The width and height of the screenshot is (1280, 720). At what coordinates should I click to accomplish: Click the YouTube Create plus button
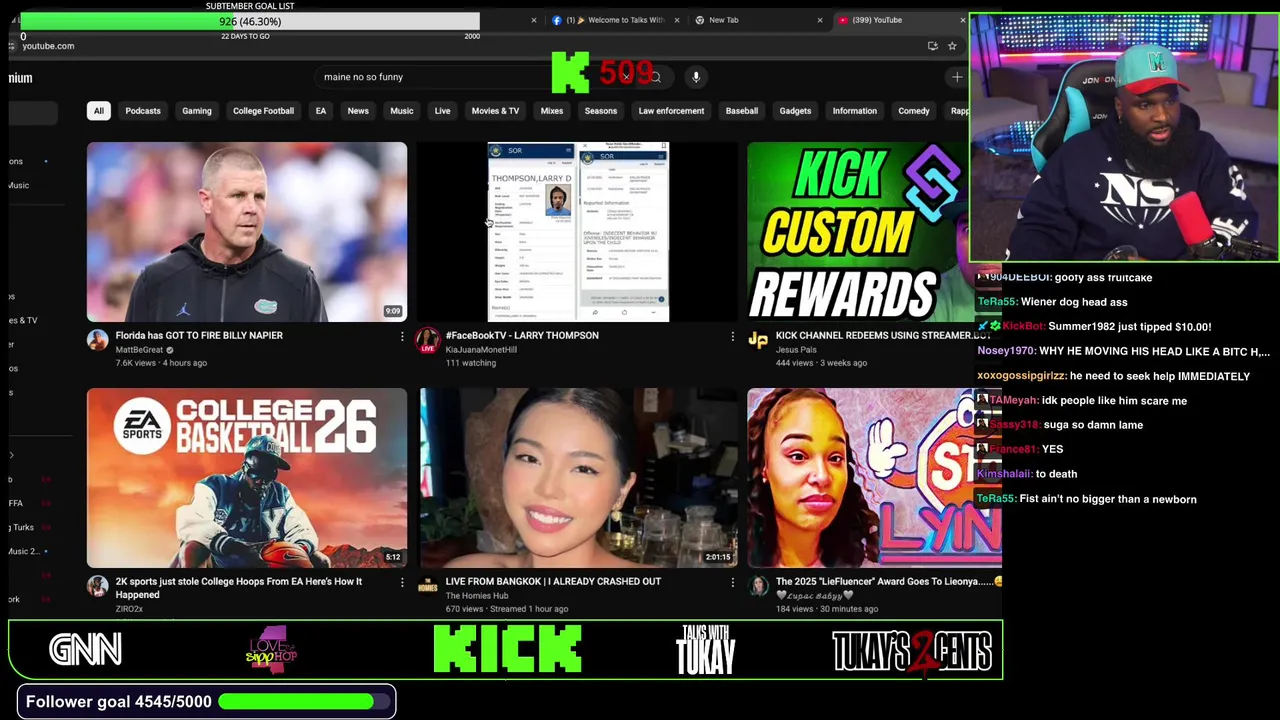957,77
